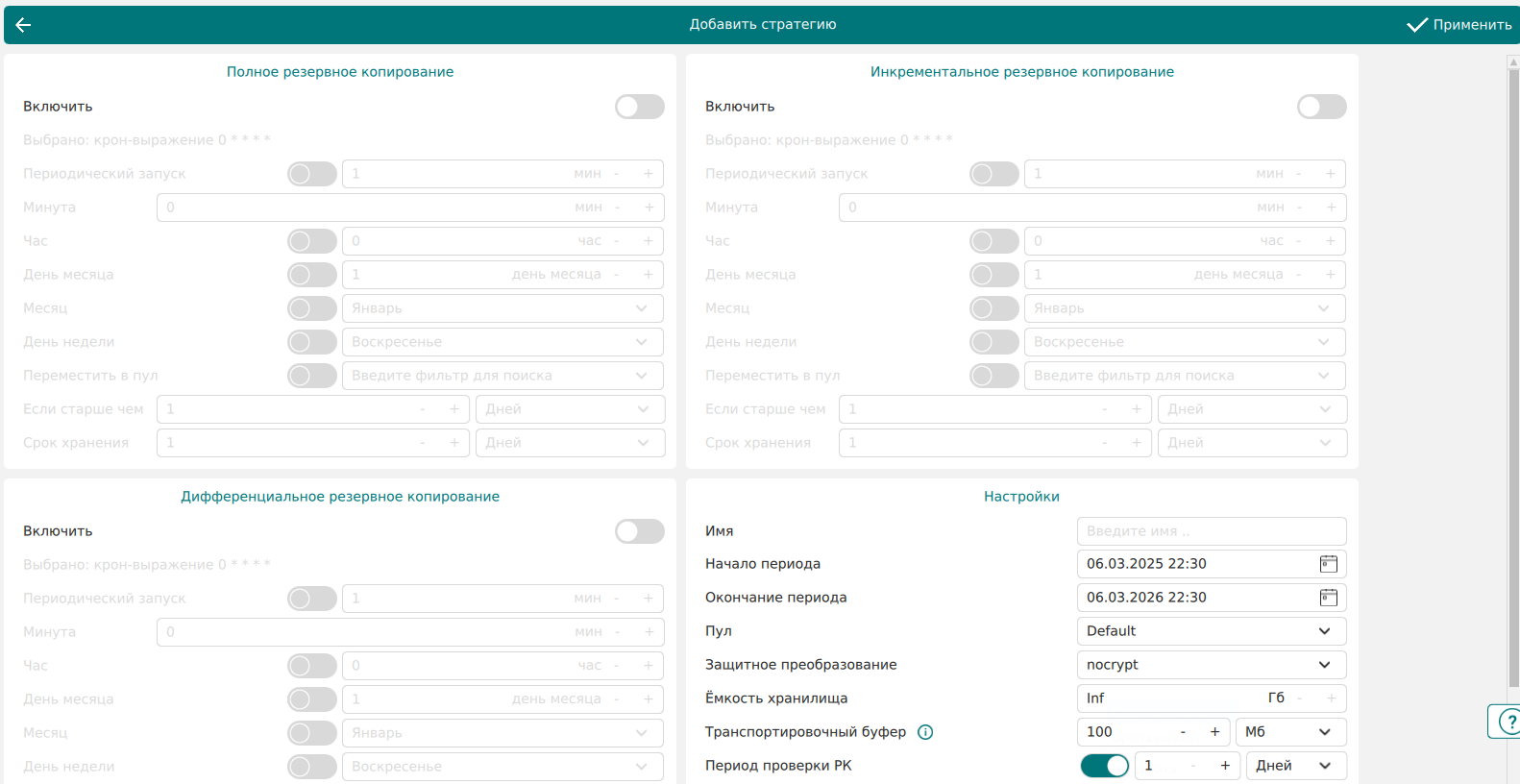Open the Пул dropdown showing Default
The image size is (1520, 784).
pos(1211,631)
